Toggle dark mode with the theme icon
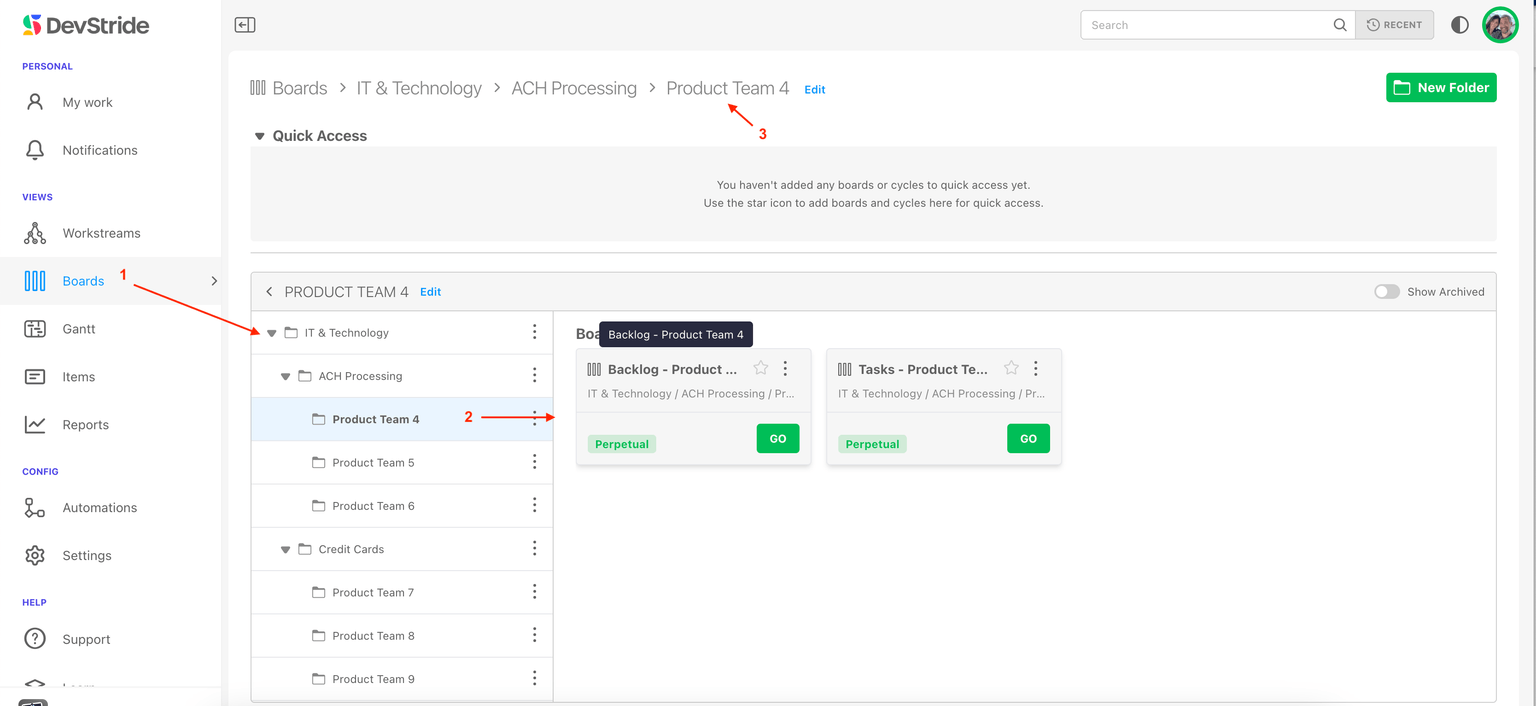Image resolution: width=1536 pixels, height=706 pixels. click(x=1459, y=24)
